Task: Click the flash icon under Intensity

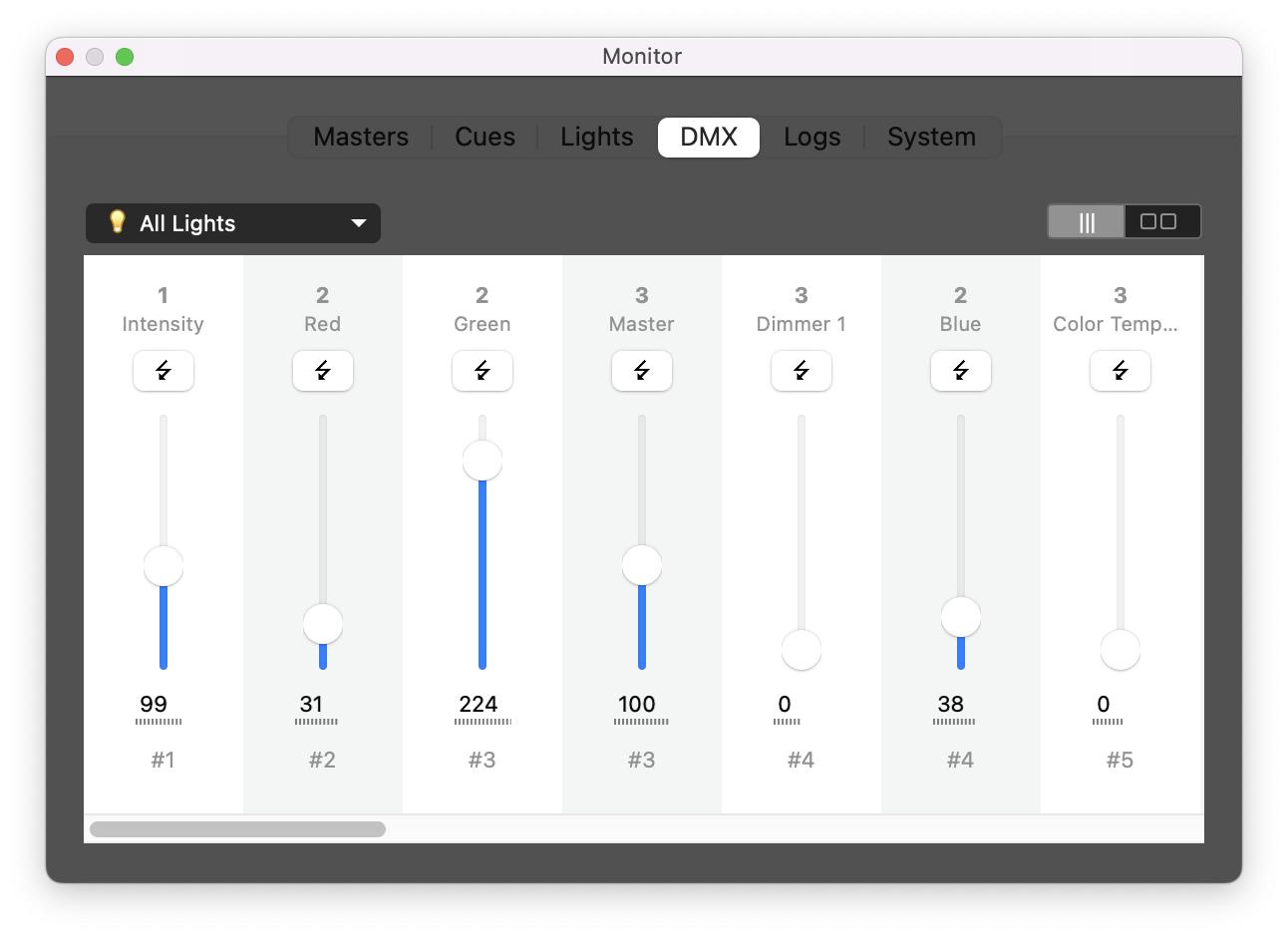Action: (163, 371)
